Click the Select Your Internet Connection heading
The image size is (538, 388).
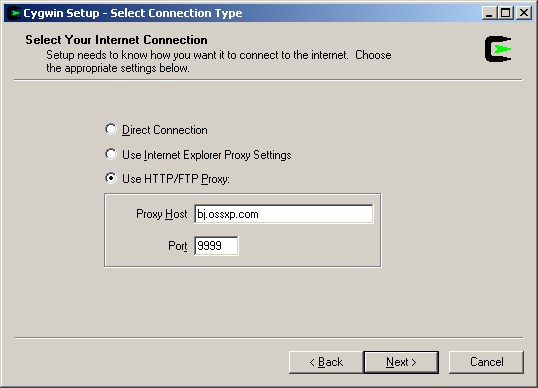coord(116,40)
